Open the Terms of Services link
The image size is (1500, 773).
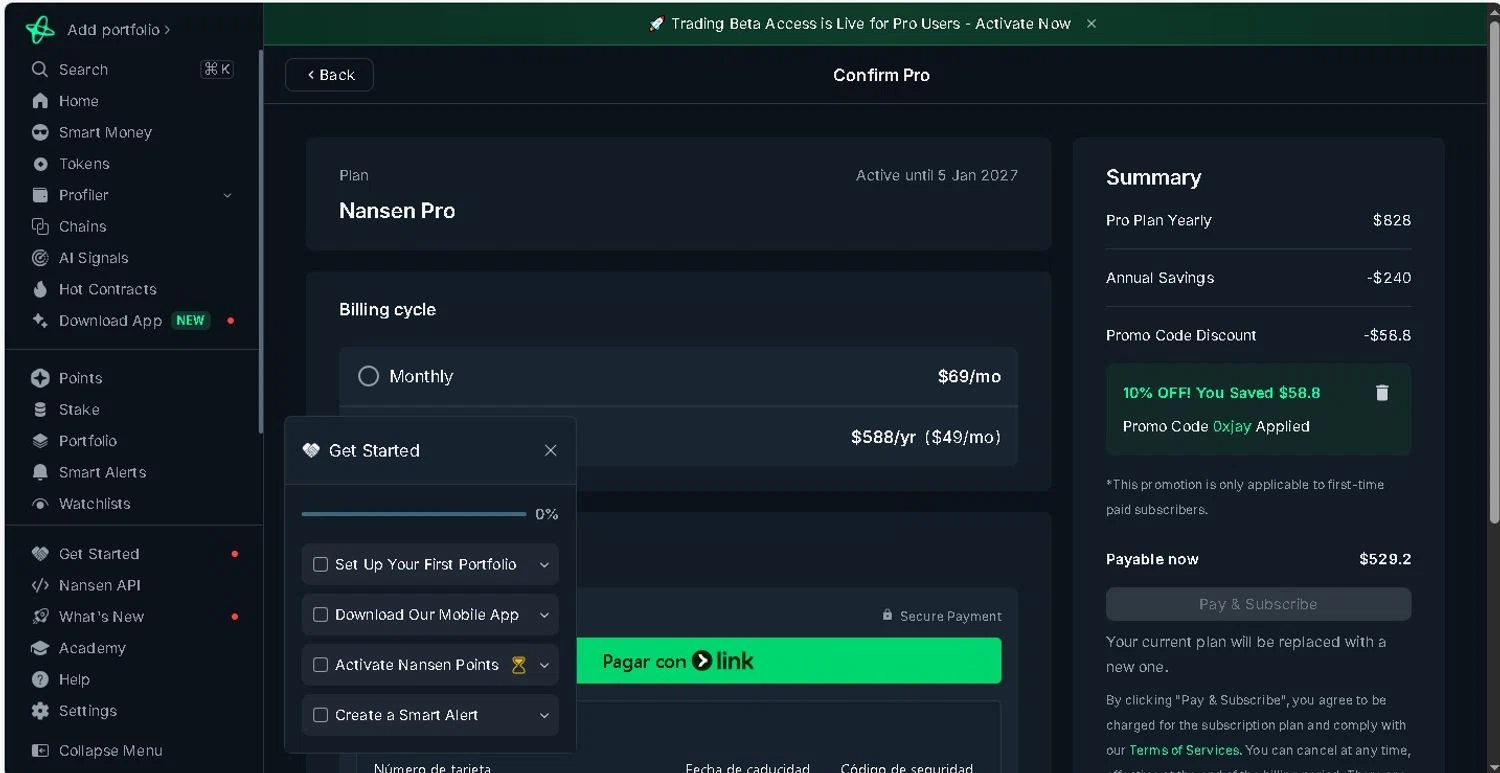pyautogui.click(x=1185, y=750)
